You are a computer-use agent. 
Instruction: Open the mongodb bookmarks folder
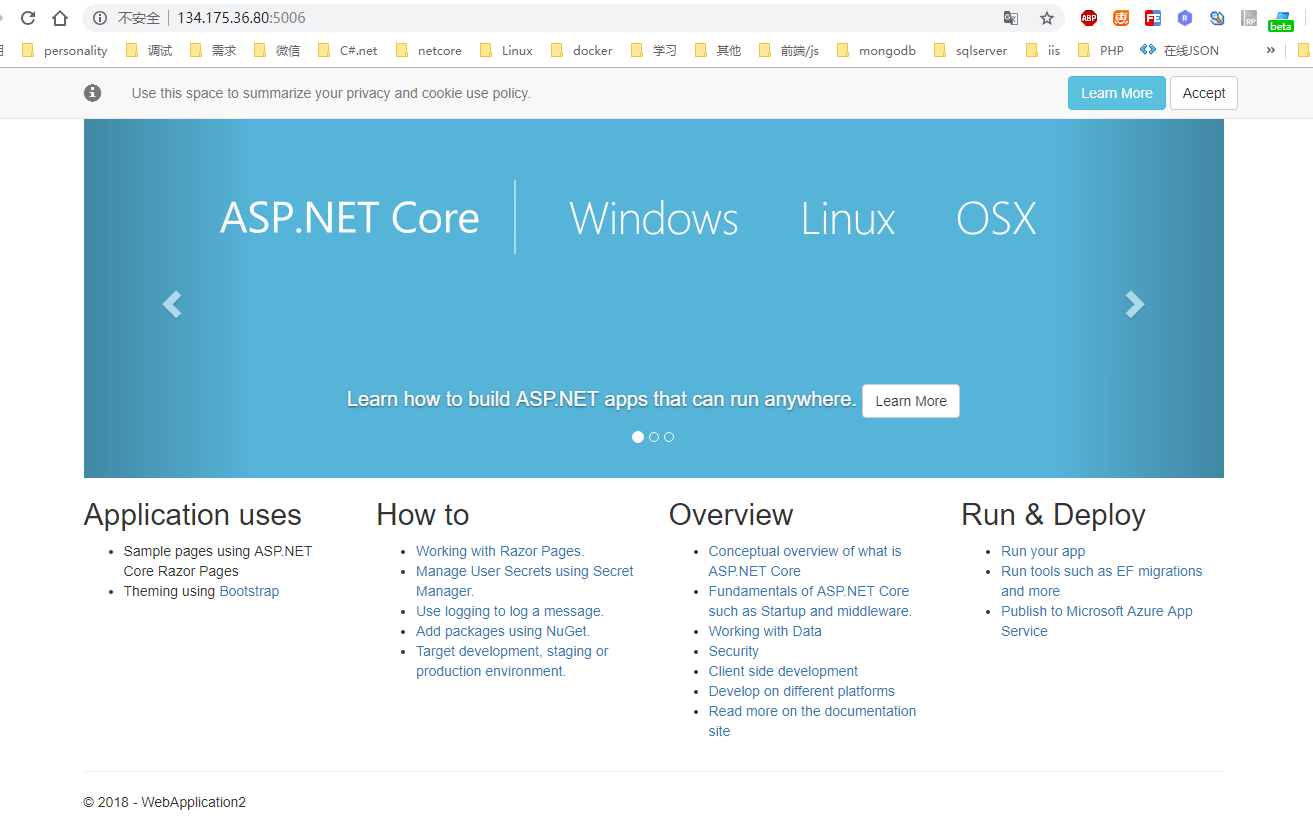tap(876, 50)
